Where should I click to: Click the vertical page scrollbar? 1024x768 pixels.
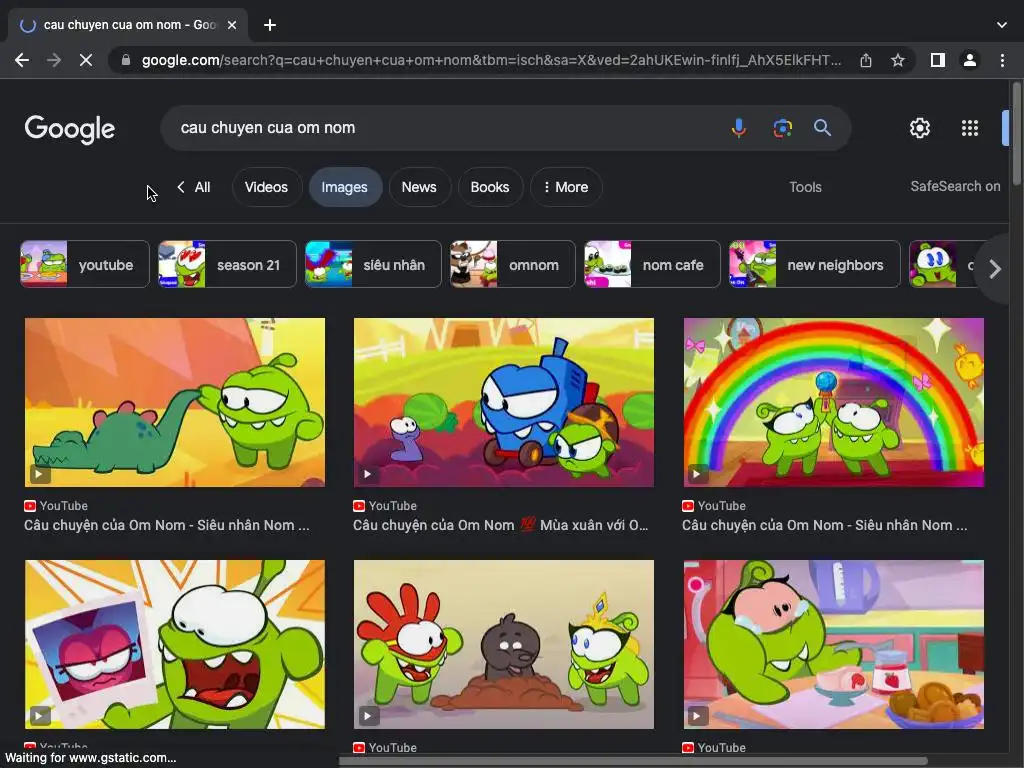point(1017,134)
